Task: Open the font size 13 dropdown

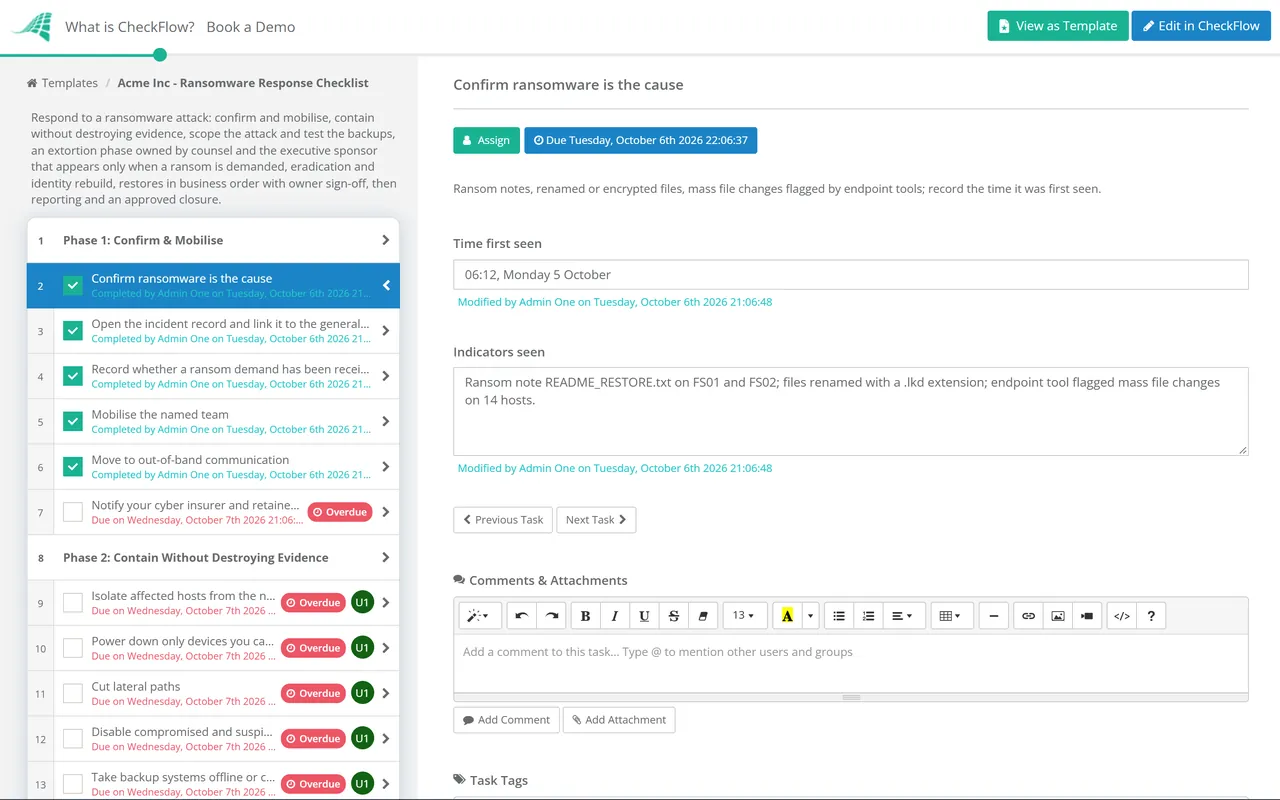Action: pos(744,616)
